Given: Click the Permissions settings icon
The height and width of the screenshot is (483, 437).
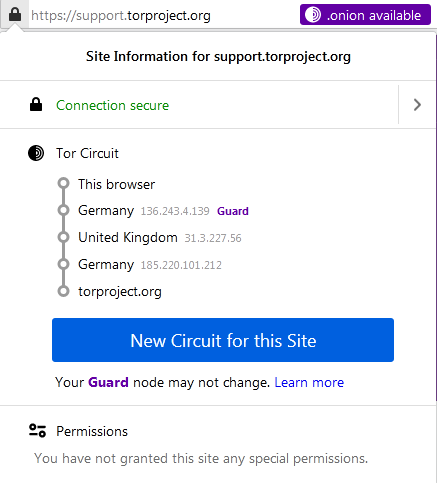Looking at the screenshot, I should 37,430.
